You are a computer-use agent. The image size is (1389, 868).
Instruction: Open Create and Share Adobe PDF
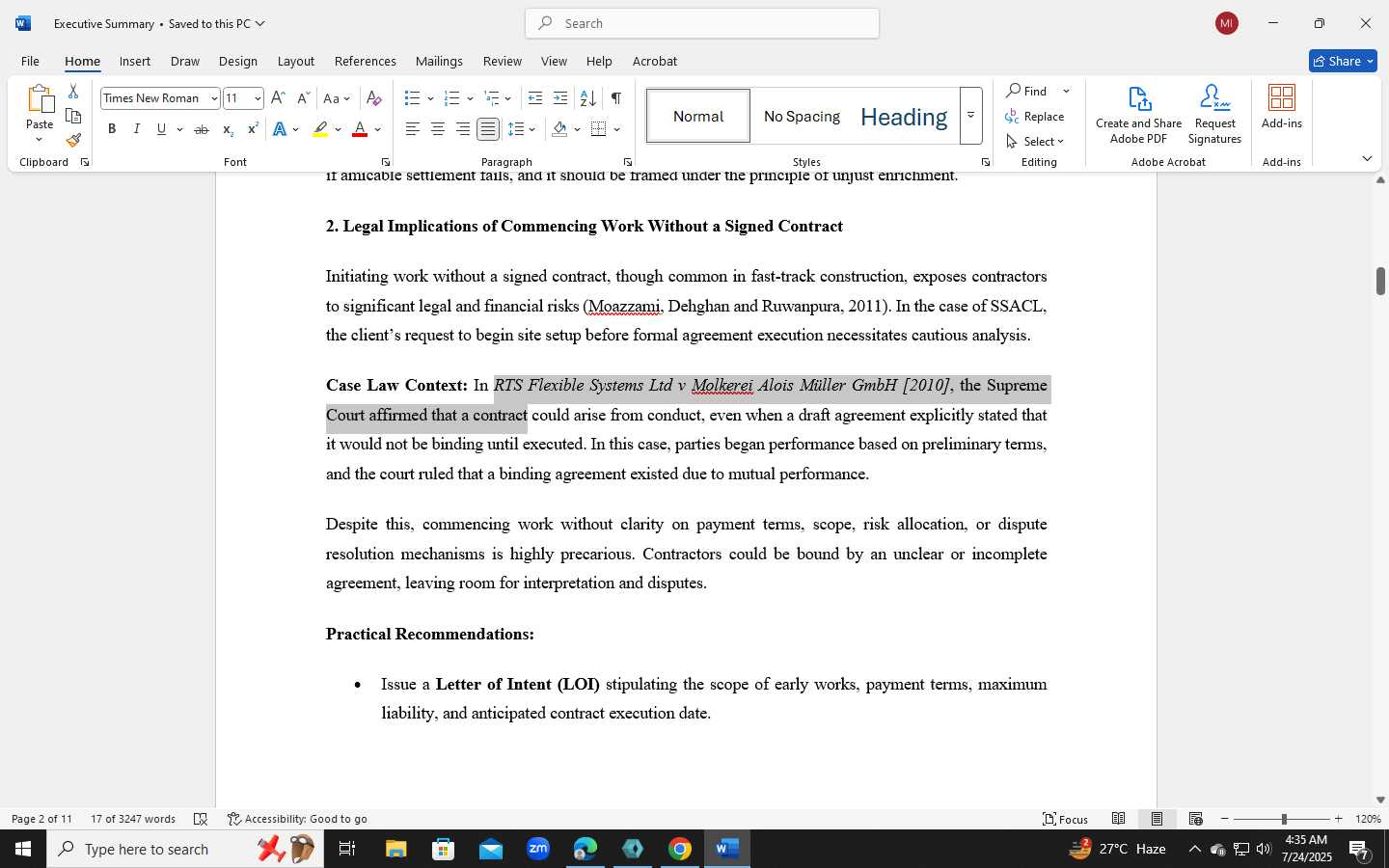point(1138,114)
